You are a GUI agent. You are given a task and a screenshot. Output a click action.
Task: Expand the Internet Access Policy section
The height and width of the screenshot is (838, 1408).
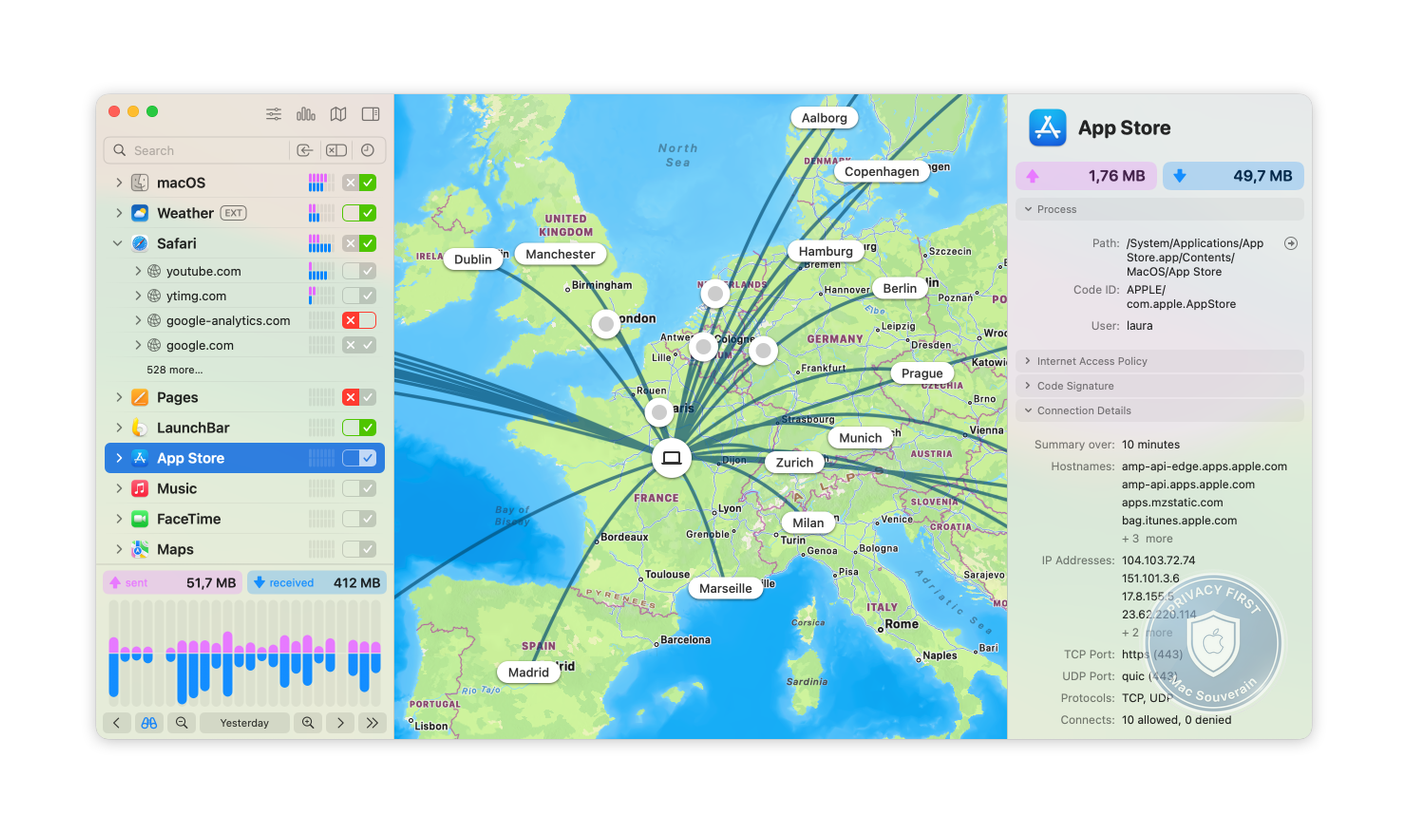point(1028,361)
